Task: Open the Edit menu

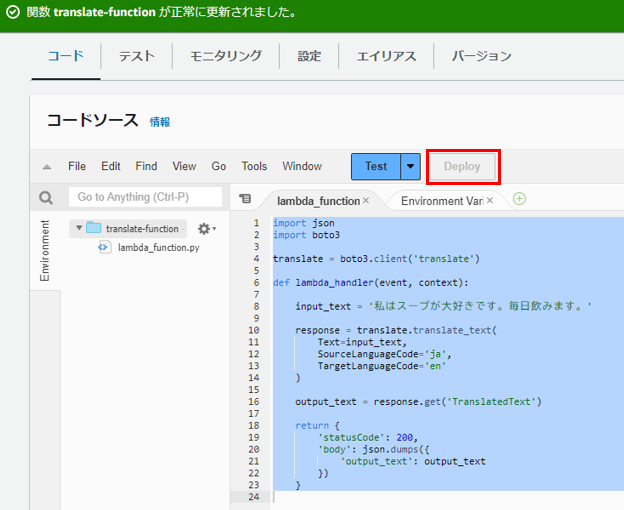Action: (x=111, y=166)
